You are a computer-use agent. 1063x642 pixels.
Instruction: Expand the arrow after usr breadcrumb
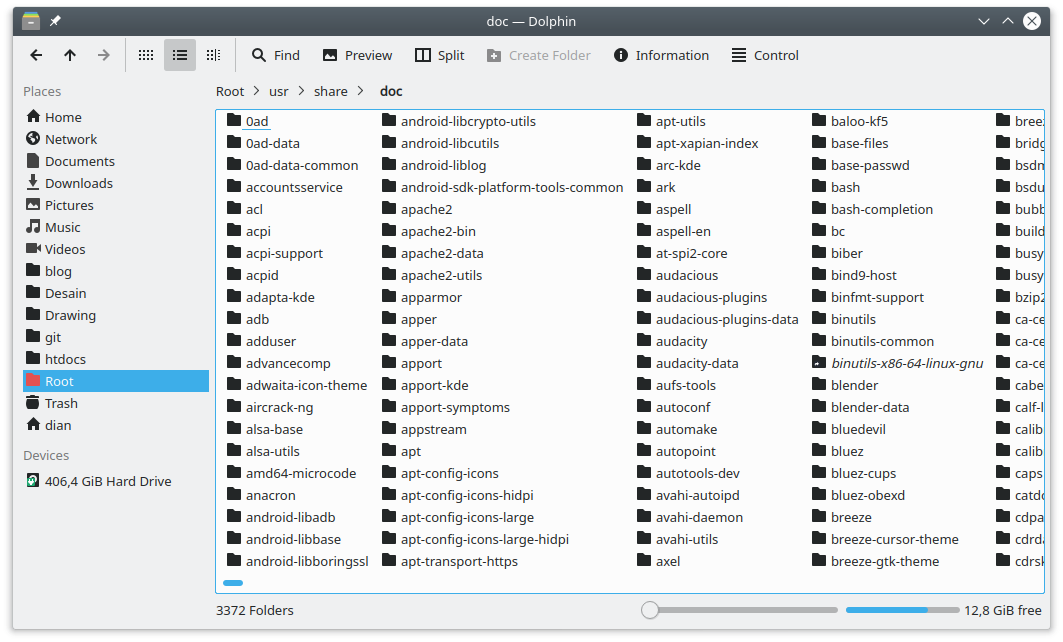point(300,91)
